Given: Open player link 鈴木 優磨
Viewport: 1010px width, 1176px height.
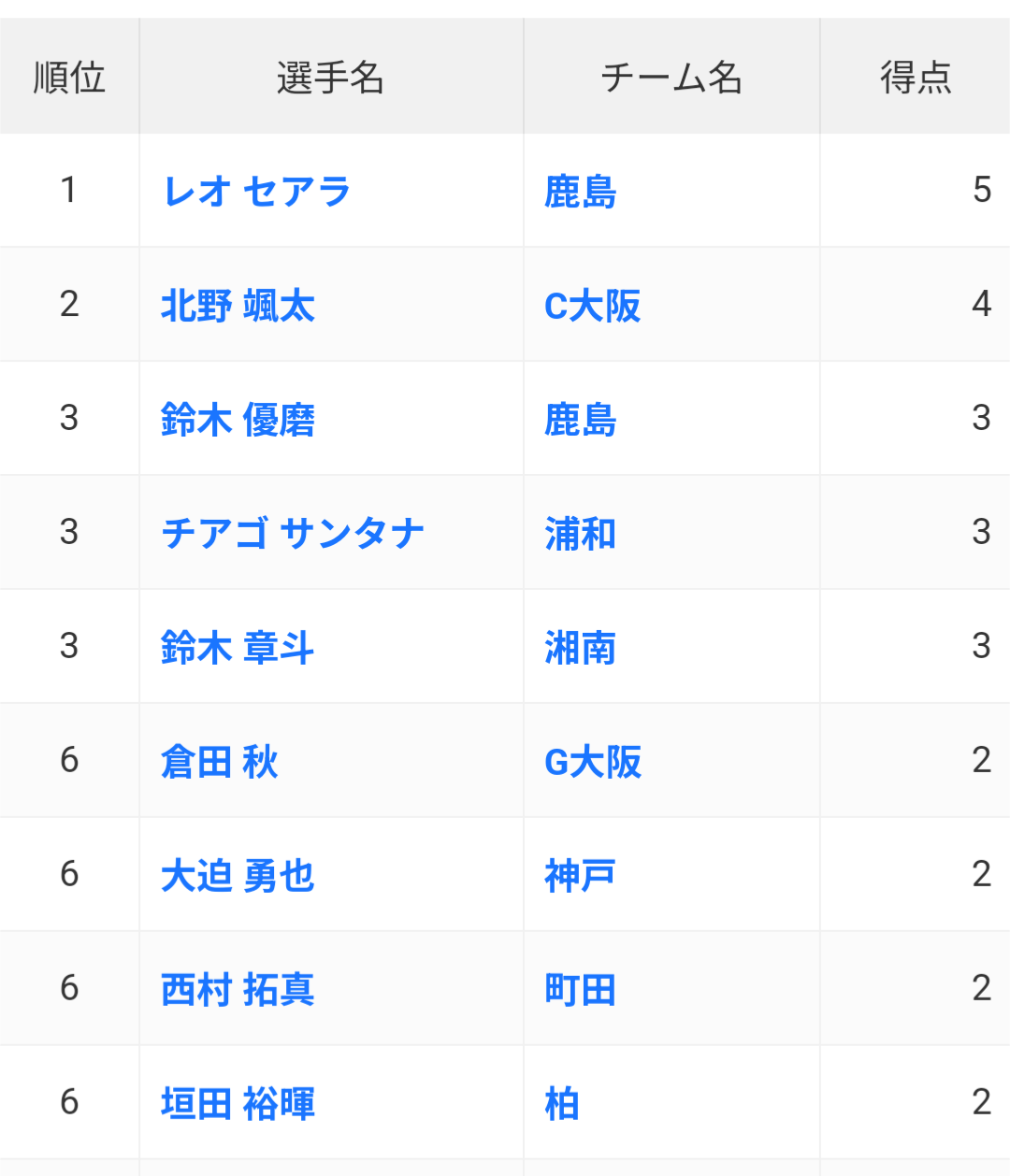Looking at the screenshot, I should (x=238, y=420).
